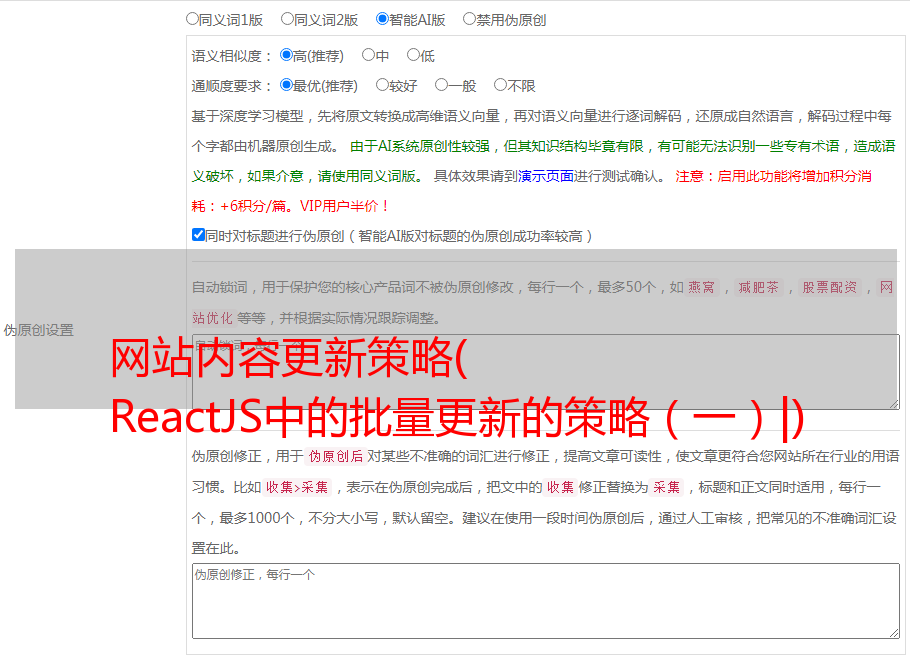Click into the 自动锁词 textarea
This screenshot has width=911, height=658.
[546, 372]
